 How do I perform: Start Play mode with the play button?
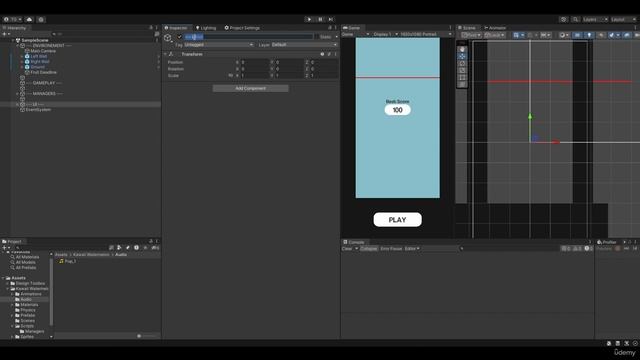[309, 19]
